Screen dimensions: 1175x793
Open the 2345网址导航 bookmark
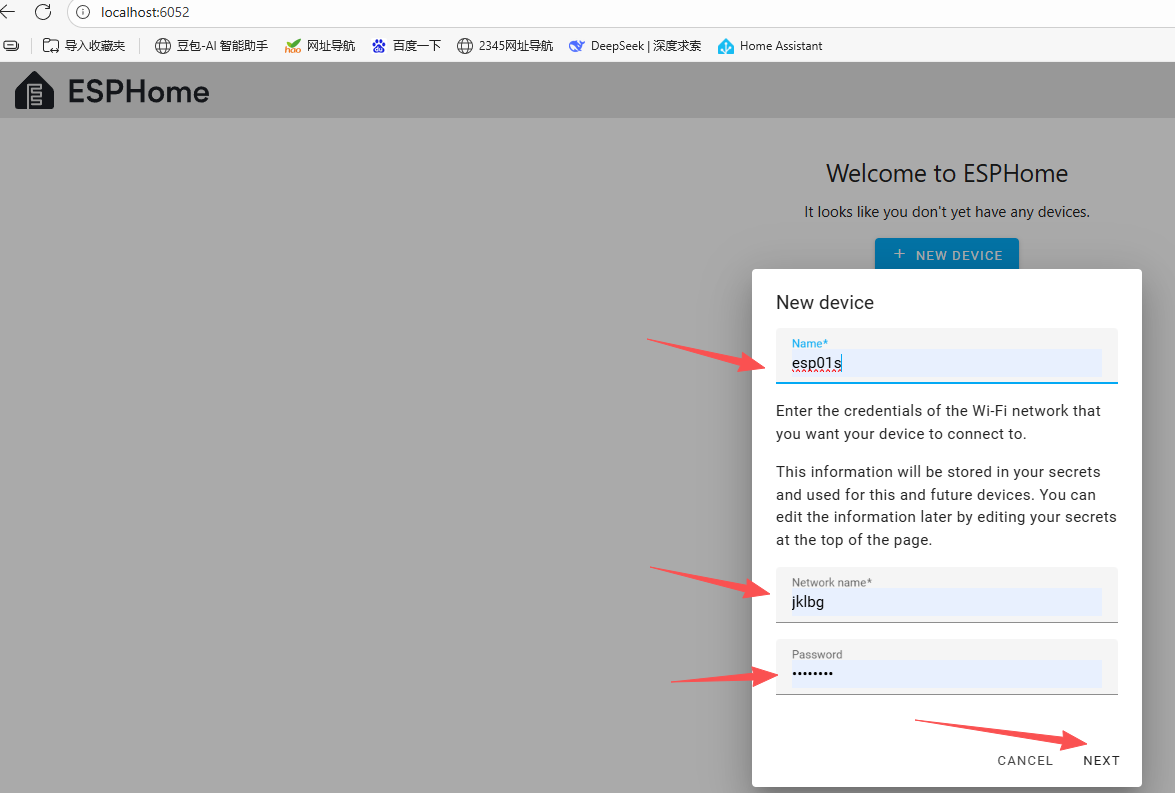pos(505,46)
